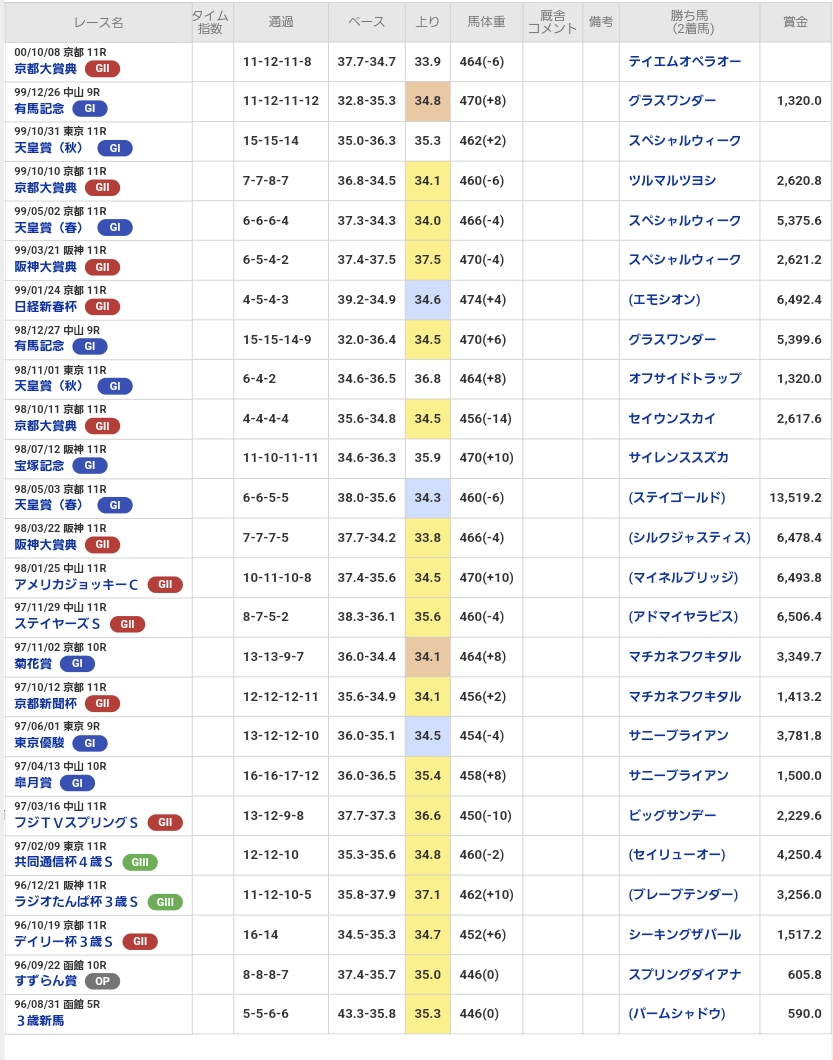Open the 皐月賞 race link

34,783
